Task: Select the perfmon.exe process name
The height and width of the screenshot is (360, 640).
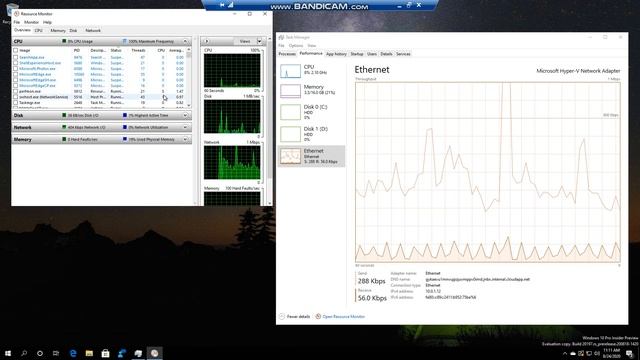Action: click(x=30, y=91)
